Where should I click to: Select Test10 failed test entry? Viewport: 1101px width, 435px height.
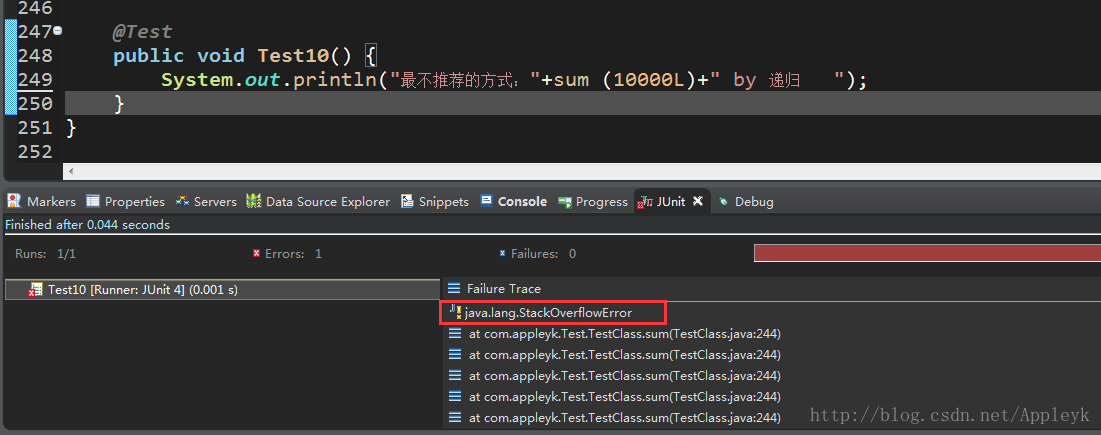[222, 290]
